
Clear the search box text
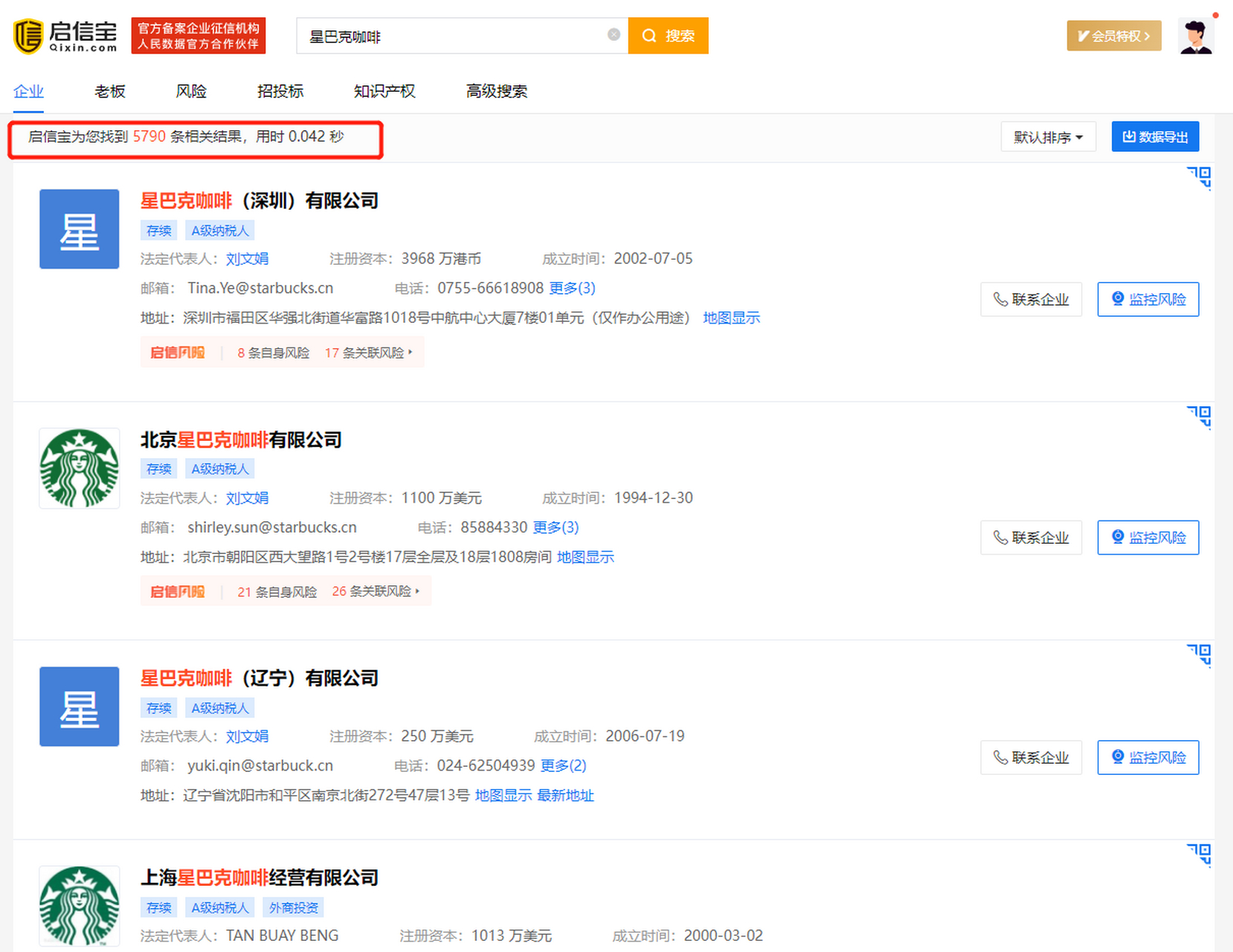(x=614, y=34)
